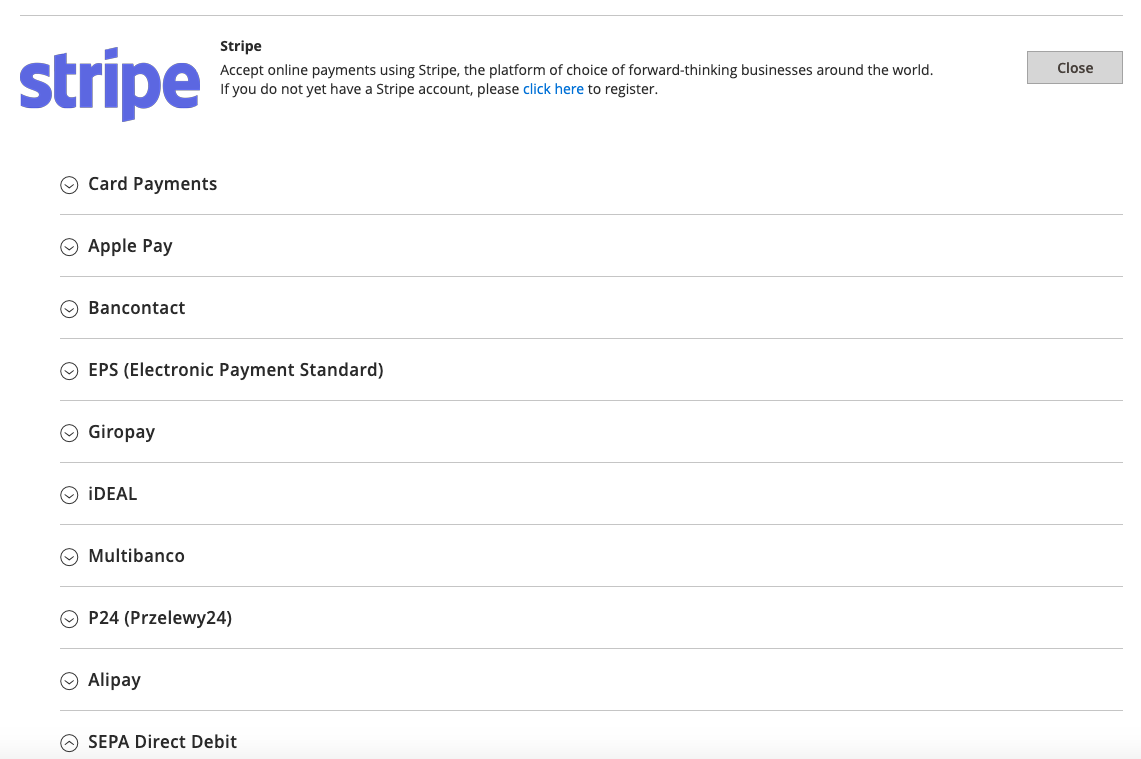Image resolution: width=1141 pixels, height=759 pixels.
Task: Collapse SEPA Direct Debit with its up-arrow icon
Action: pyautogui.click(x=69, y=742)
